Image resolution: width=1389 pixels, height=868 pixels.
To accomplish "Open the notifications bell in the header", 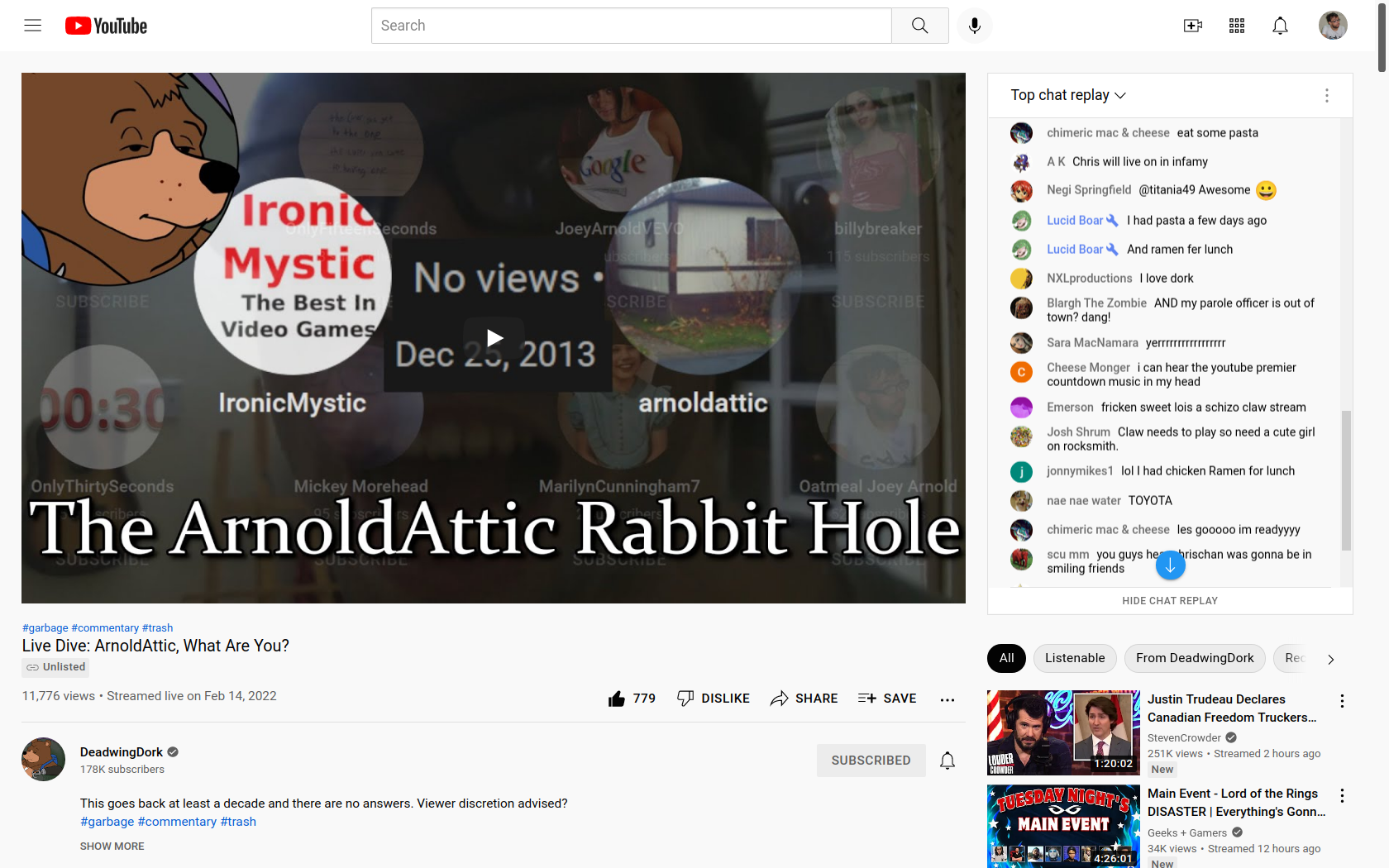I will tap(1280, 26).
